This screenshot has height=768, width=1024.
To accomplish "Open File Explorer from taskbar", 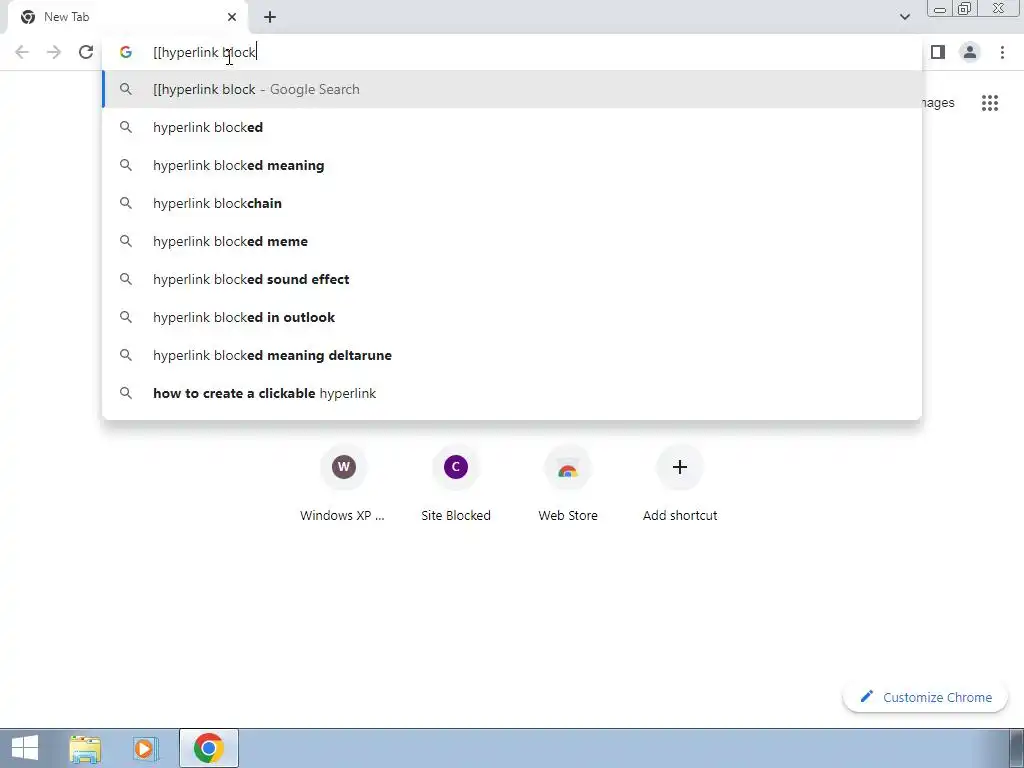I will click(x=85, y=748).
